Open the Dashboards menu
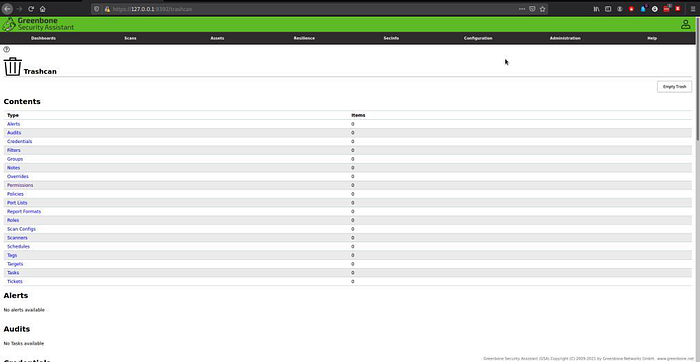 [x=43, y=38]
